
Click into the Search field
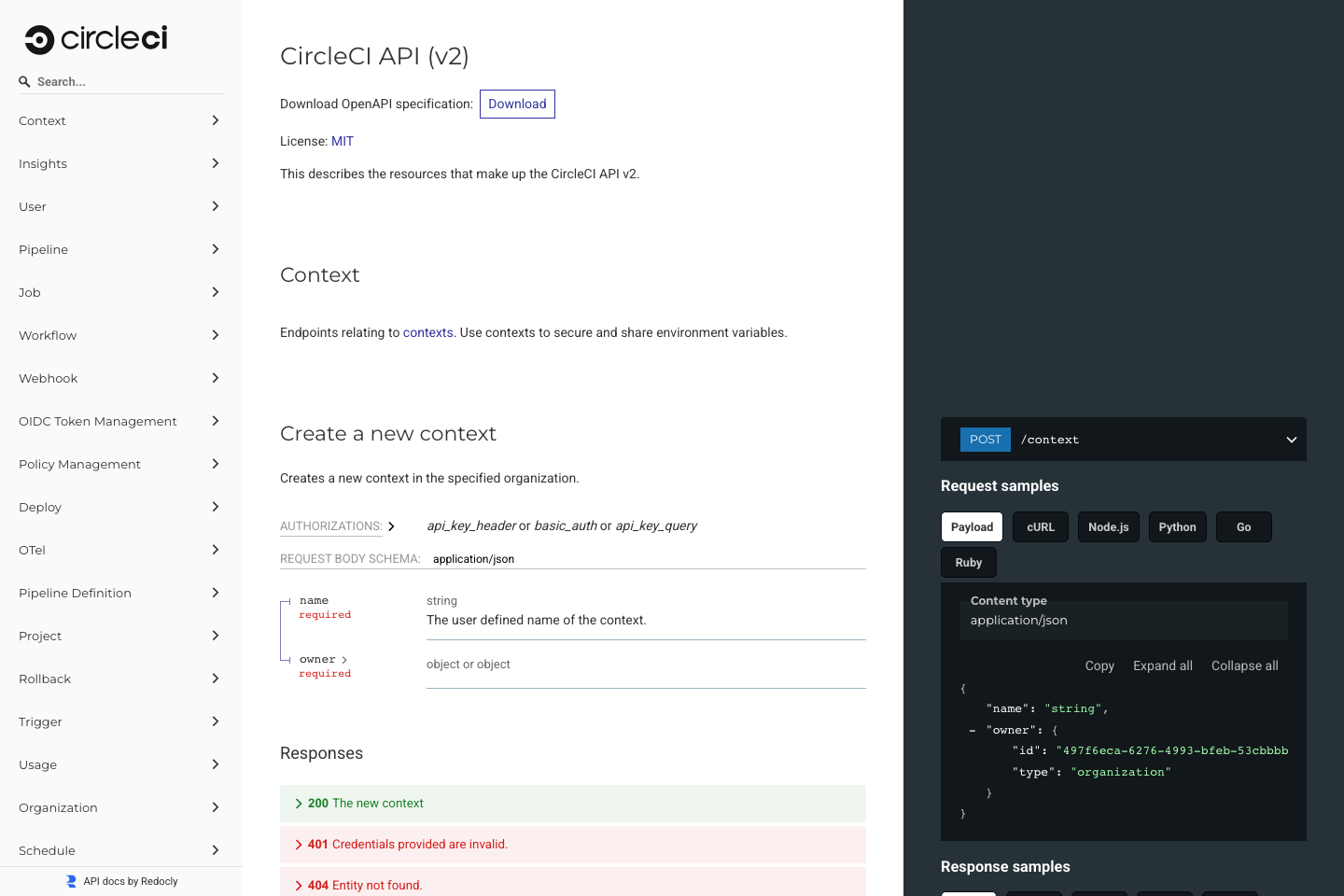121,81
